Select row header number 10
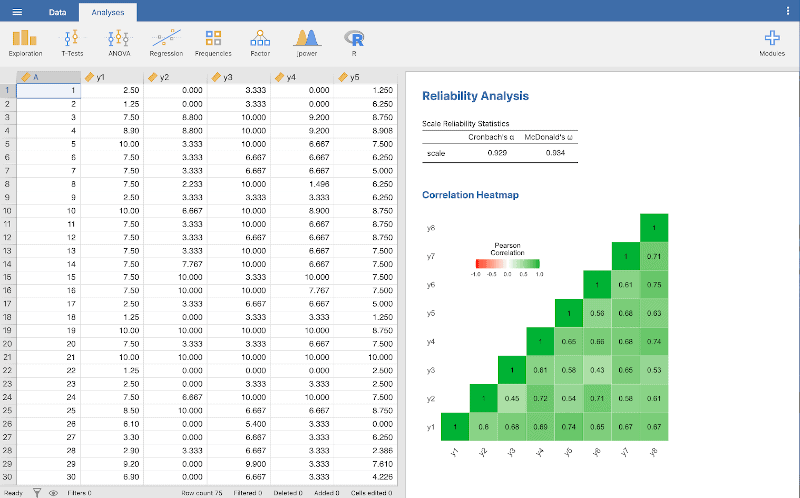 point(7,211)
